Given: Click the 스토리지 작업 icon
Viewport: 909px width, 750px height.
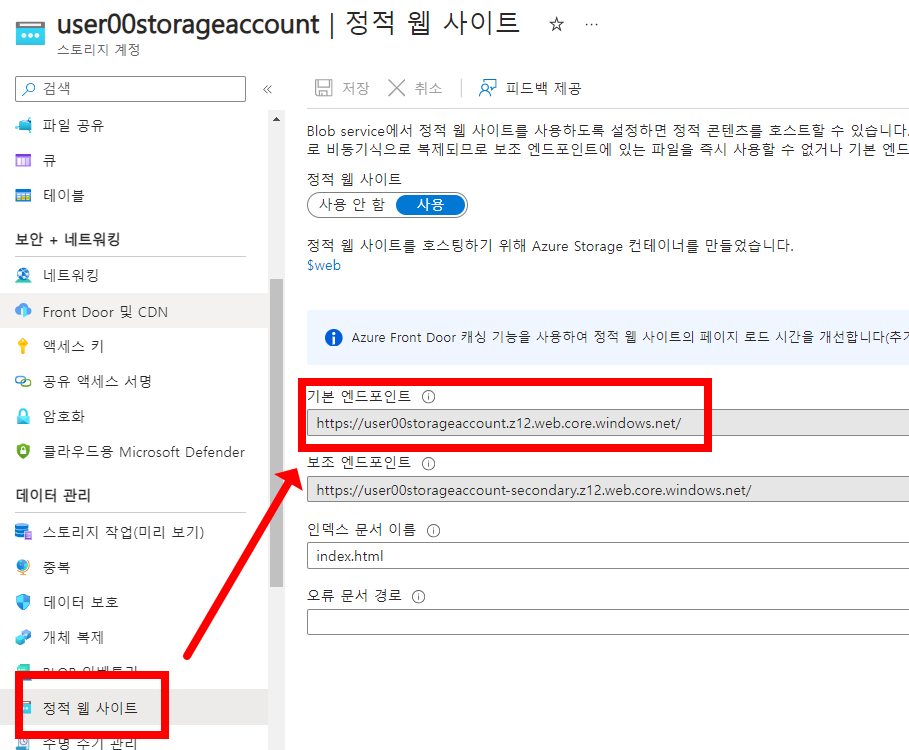Looking at the screenshot, I should [x=23, y=531].
